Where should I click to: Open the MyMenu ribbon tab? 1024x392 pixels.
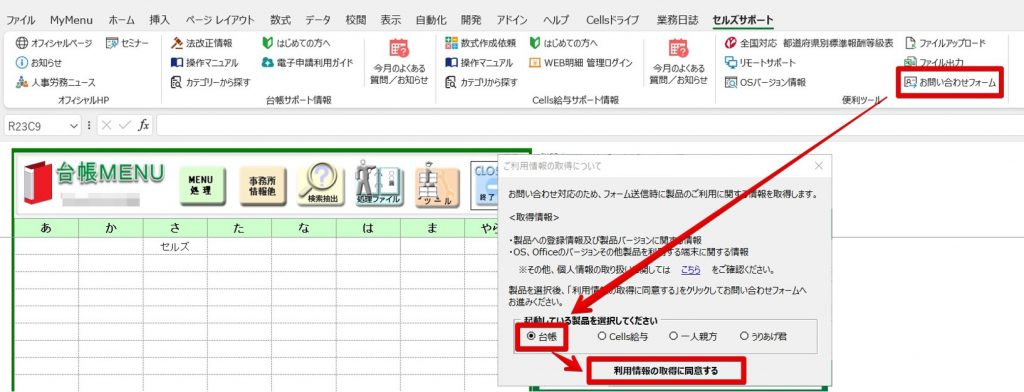coord(71,20)
